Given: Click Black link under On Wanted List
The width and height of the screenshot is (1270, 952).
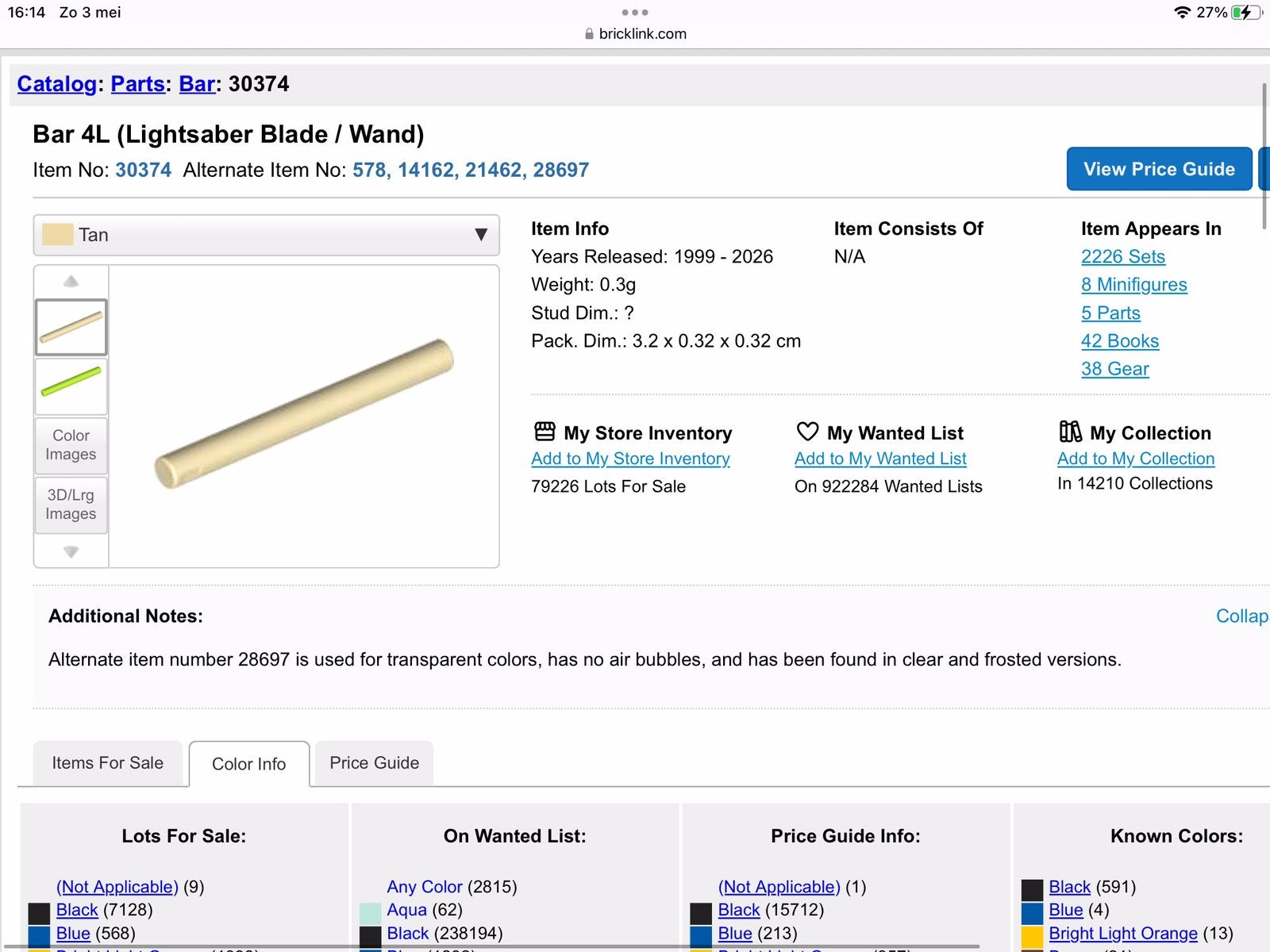Looking at the screenshot, I should coord(408,933).
